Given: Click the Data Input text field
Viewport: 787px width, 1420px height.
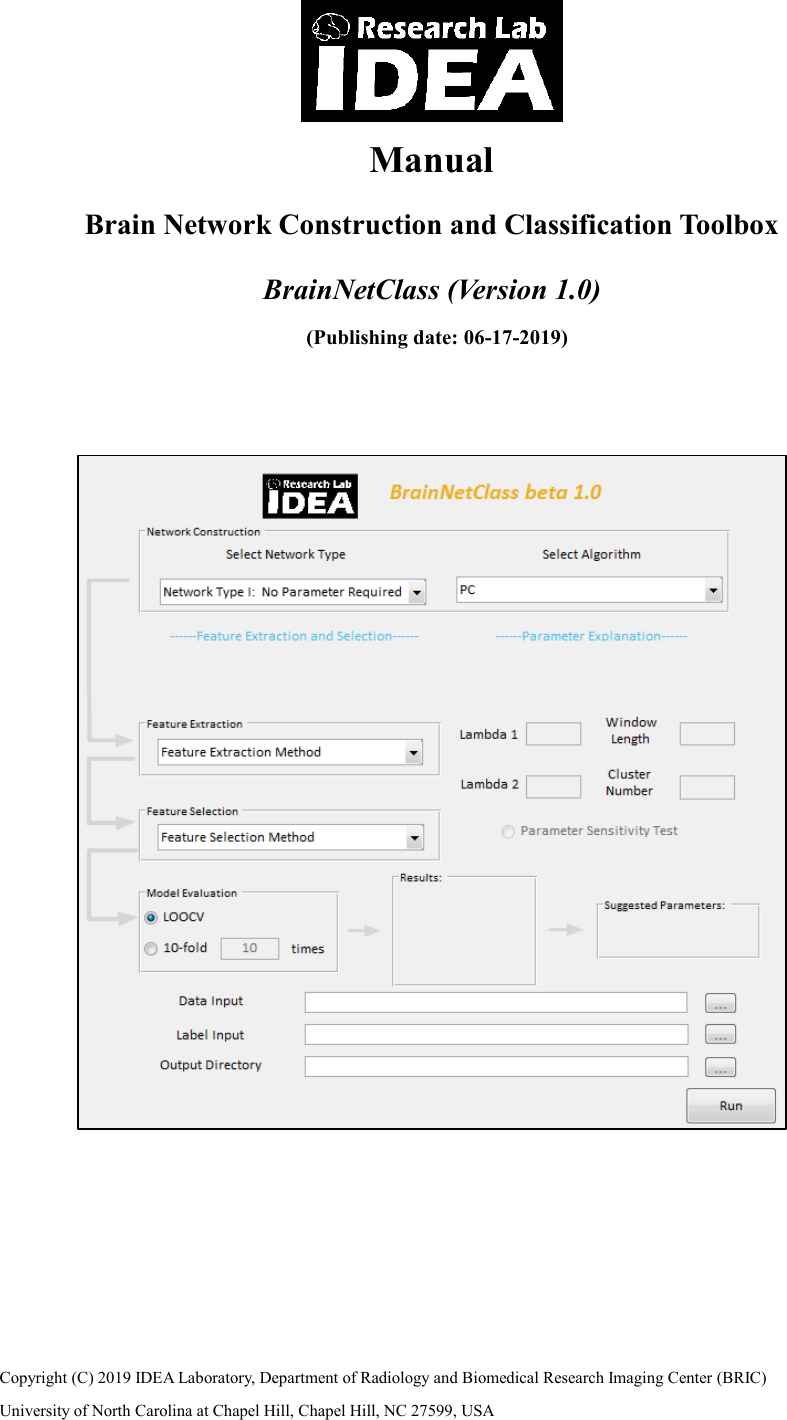Looking at the screenshot, I should click(x=496, y=1002).
